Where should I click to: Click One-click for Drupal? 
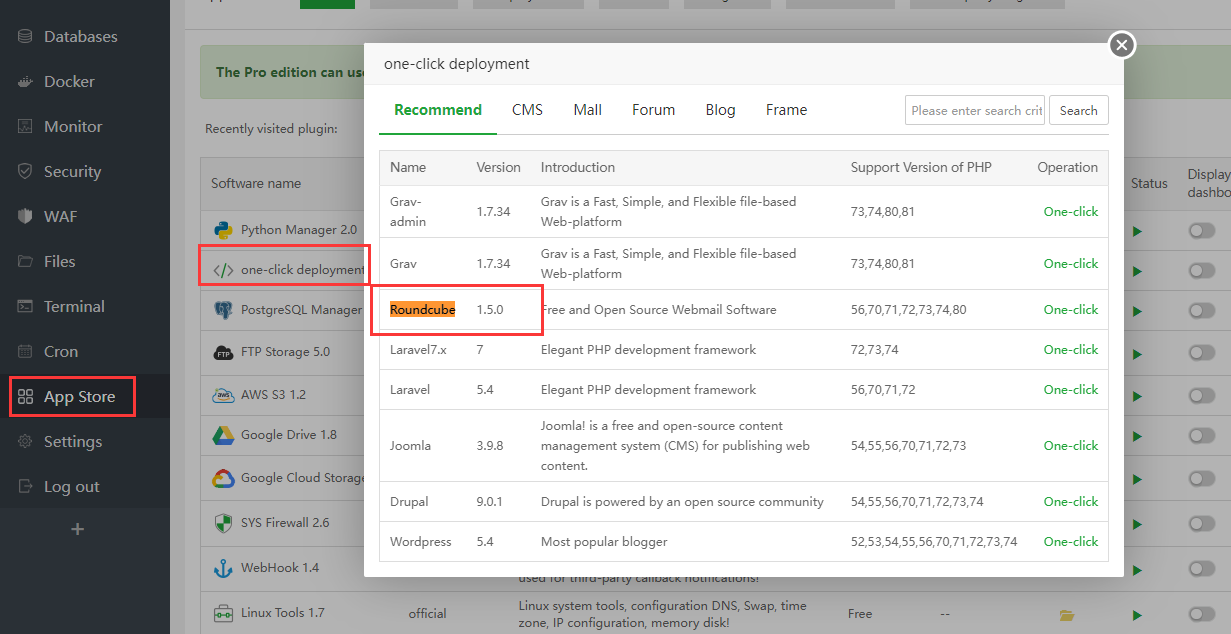(1070, 501)
